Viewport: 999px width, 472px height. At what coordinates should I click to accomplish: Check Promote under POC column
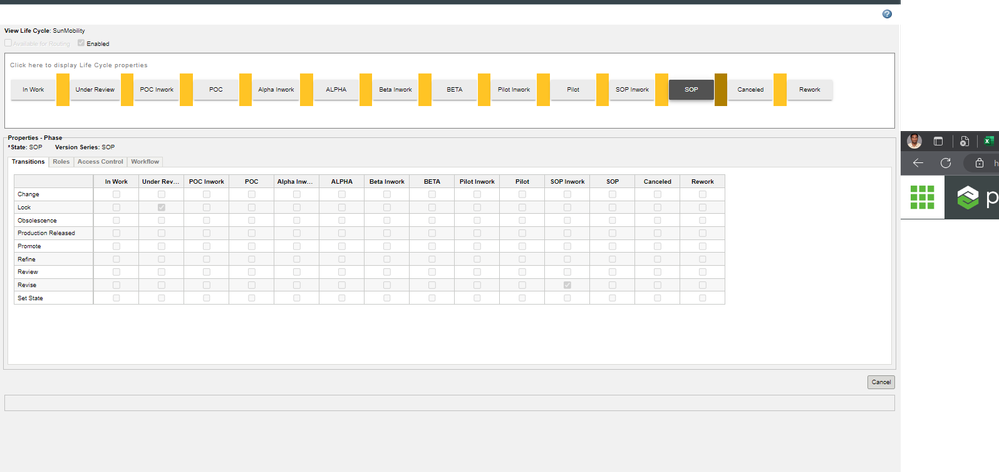coord(252,246)
